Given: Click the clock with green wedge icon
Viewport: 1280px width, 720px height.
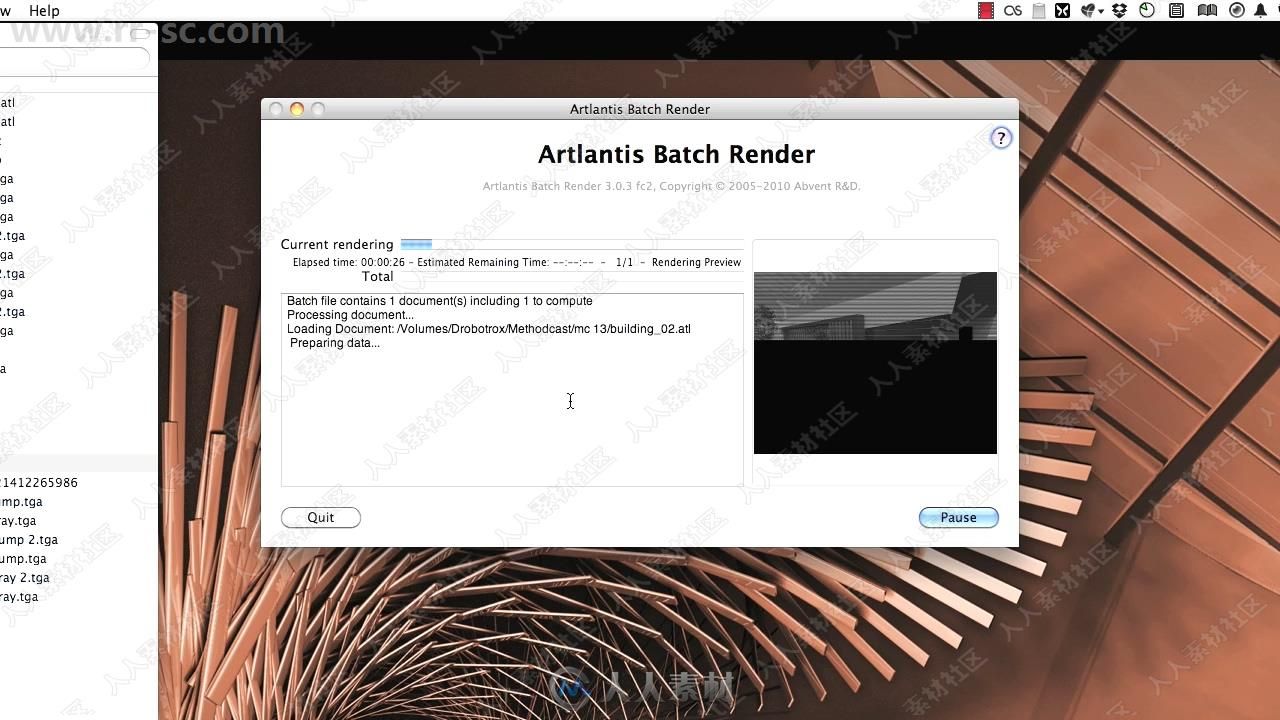Looking at the screenshot, I should pos(1148,11).
